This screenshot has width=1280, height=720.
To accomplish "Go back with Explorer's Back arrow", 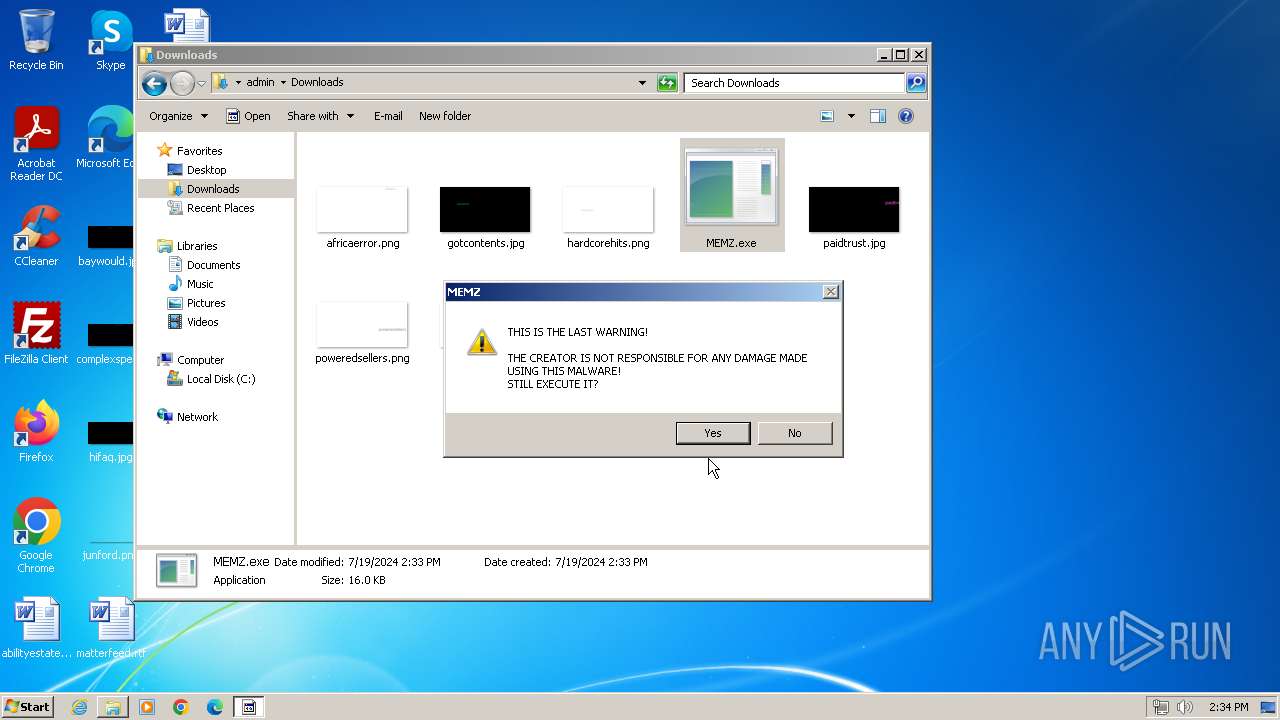I will coord(154,83).
